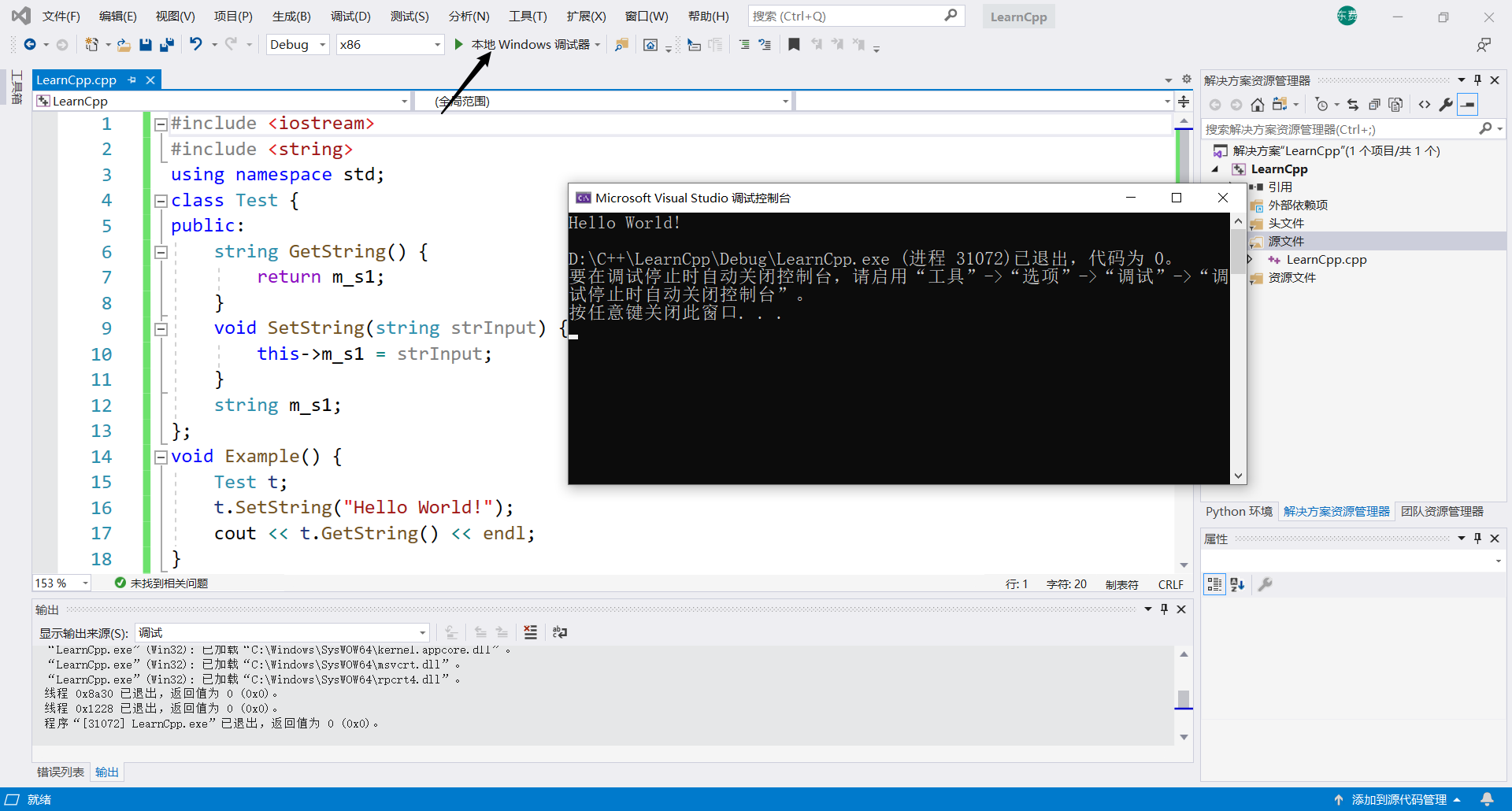The width and height of the screenshot is (1512, 811).
Task: Open the global scope dropdown
Action: [x=603, y=101]
